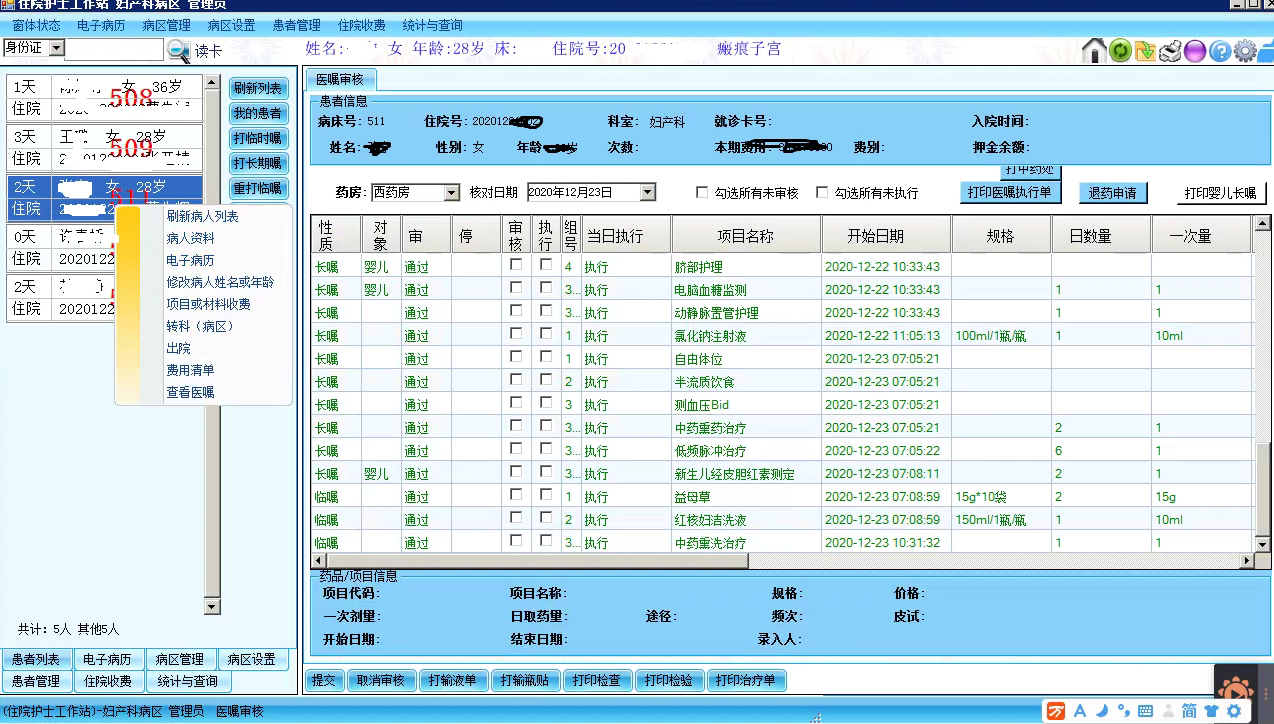Viewport: 1274px width, 724px height.
Task: Toggle the input method letter A icon
Action: pyautogui.click(x=1080, y=711)
